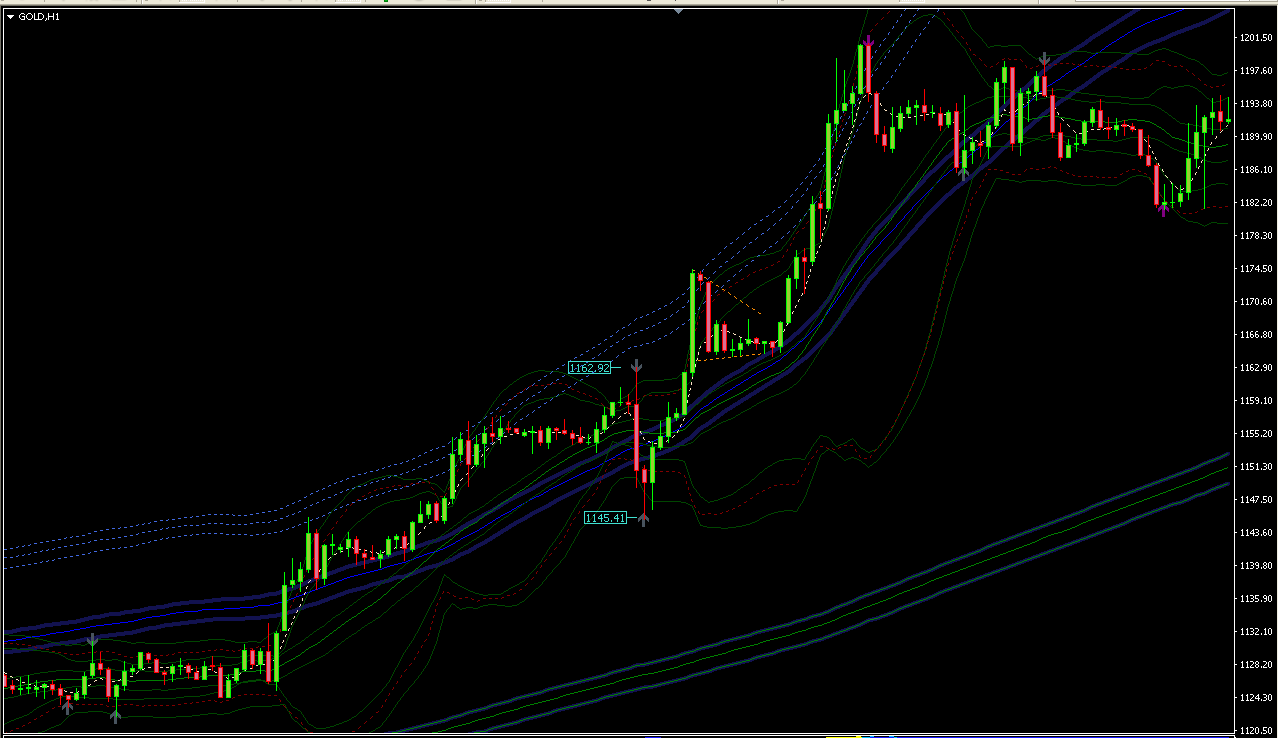Screen dimensions: 1278x738
Task: Select the 1145.41 price label
Action: coord(605,518)
